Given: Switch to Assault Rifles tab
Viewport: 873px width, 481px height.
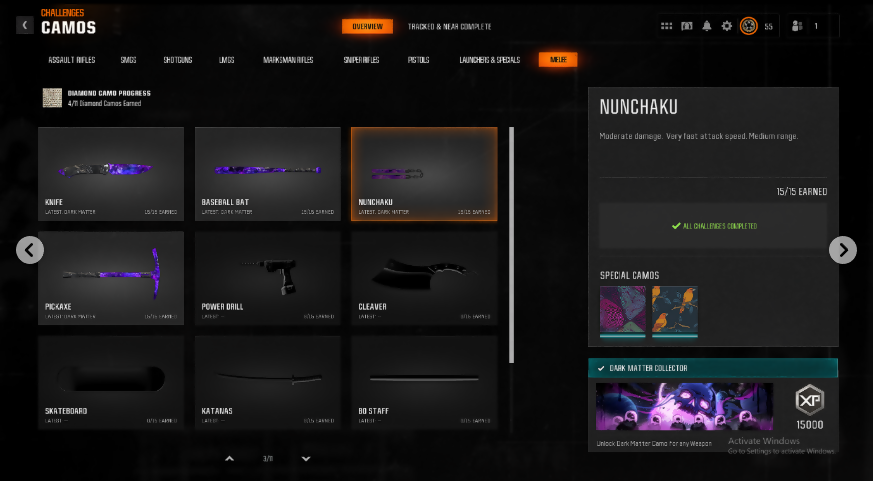Looking at the screenshot, I should pyautogui.click(x=71, y=60).
